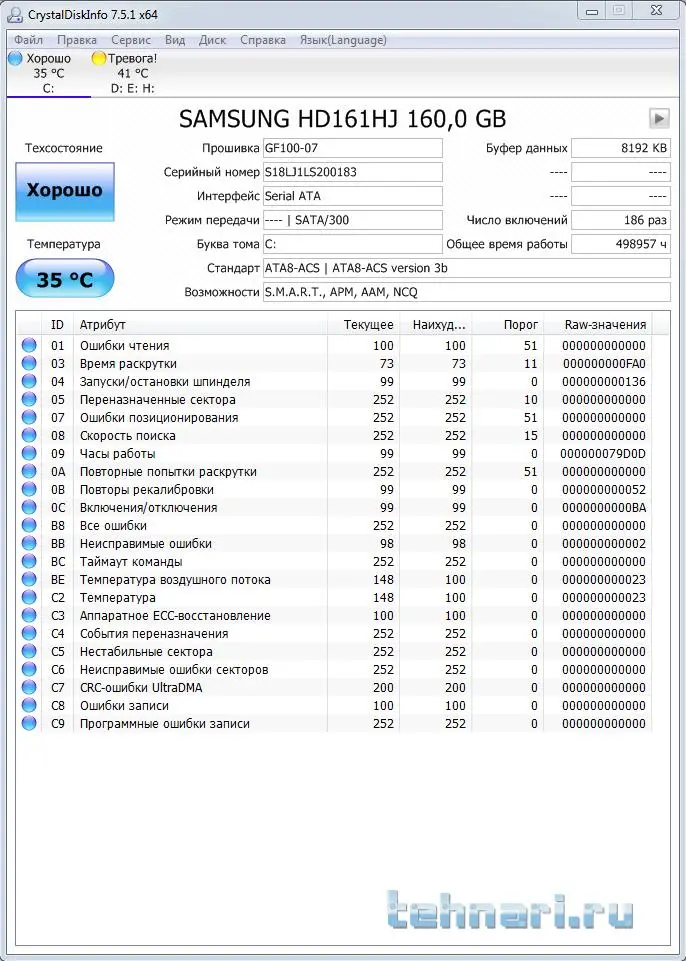
Task: Click status icon of Скорость поиска row
Action: (29, 436)
